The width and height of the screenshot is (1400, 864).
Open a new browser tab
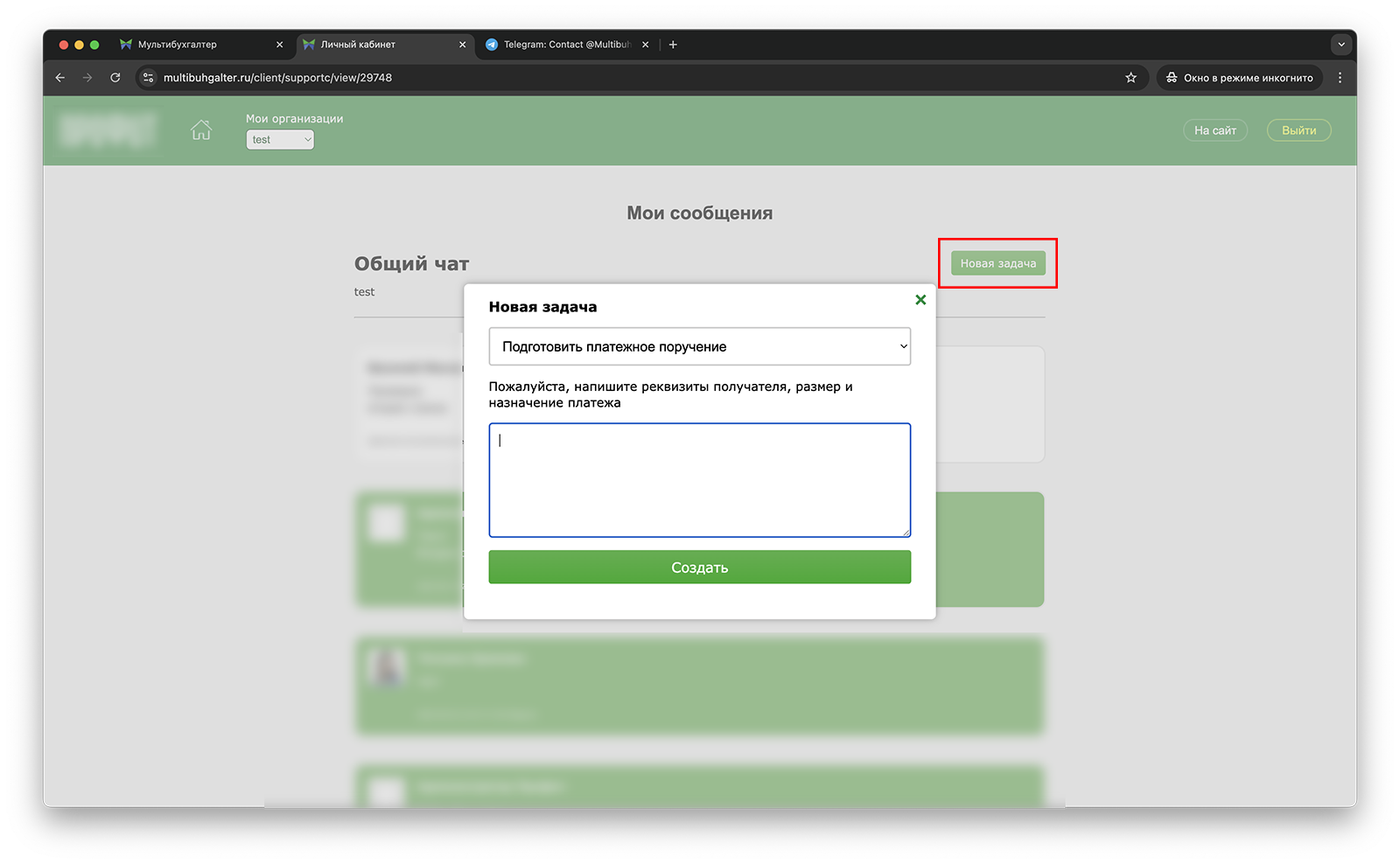pyautogui.click(x=673, y=45)
